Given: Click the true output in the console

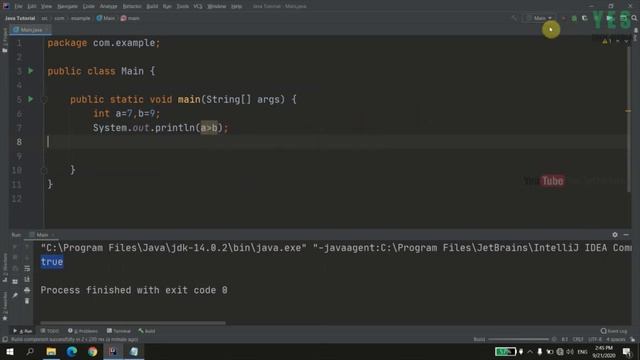Looking at the screenshot, I should click(x=52, y=262).
